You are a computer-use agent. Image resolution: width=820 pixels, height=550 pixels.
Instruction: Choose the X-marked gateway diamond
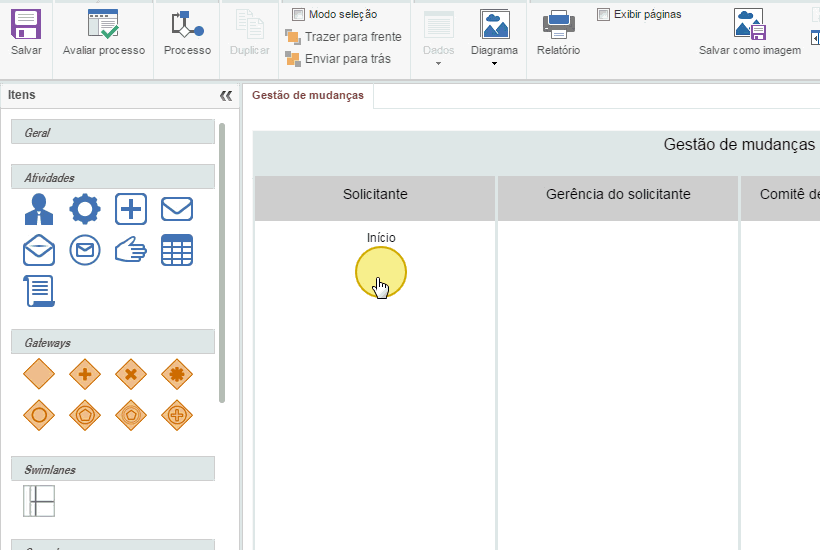click(131, 375)
